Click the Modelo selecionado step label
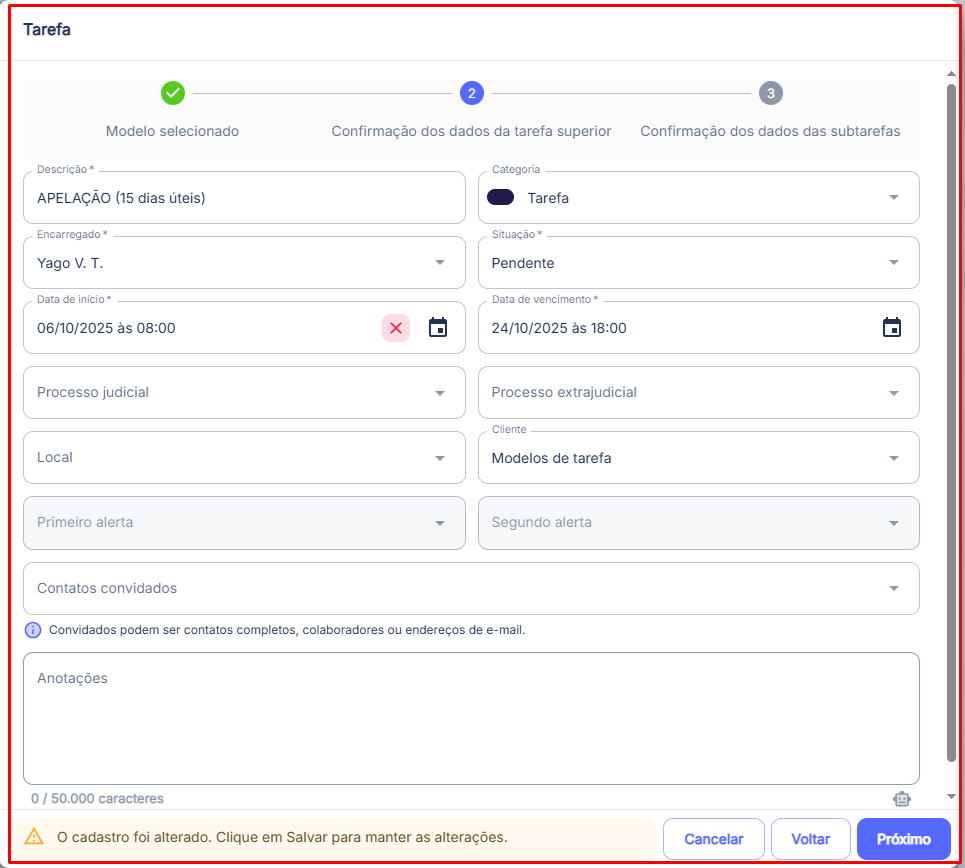 (x=172, y=131)
